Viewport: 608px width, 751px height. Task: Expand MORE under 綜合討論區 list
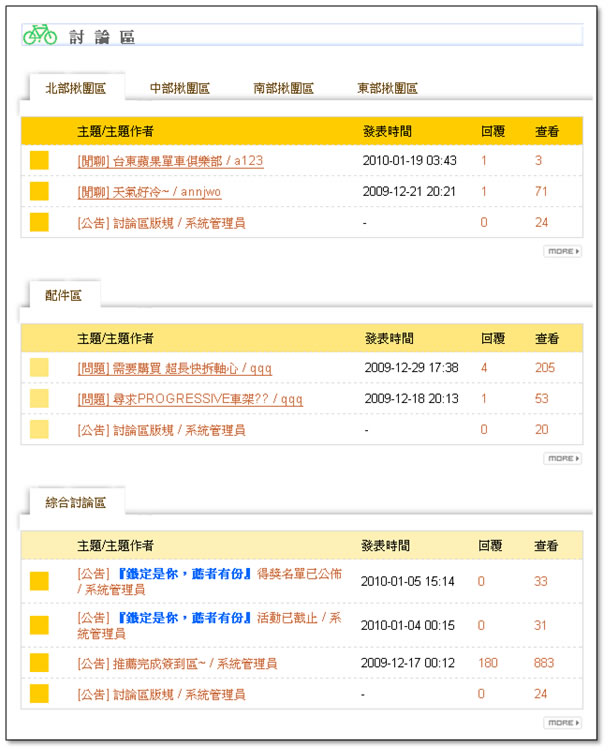562,722
